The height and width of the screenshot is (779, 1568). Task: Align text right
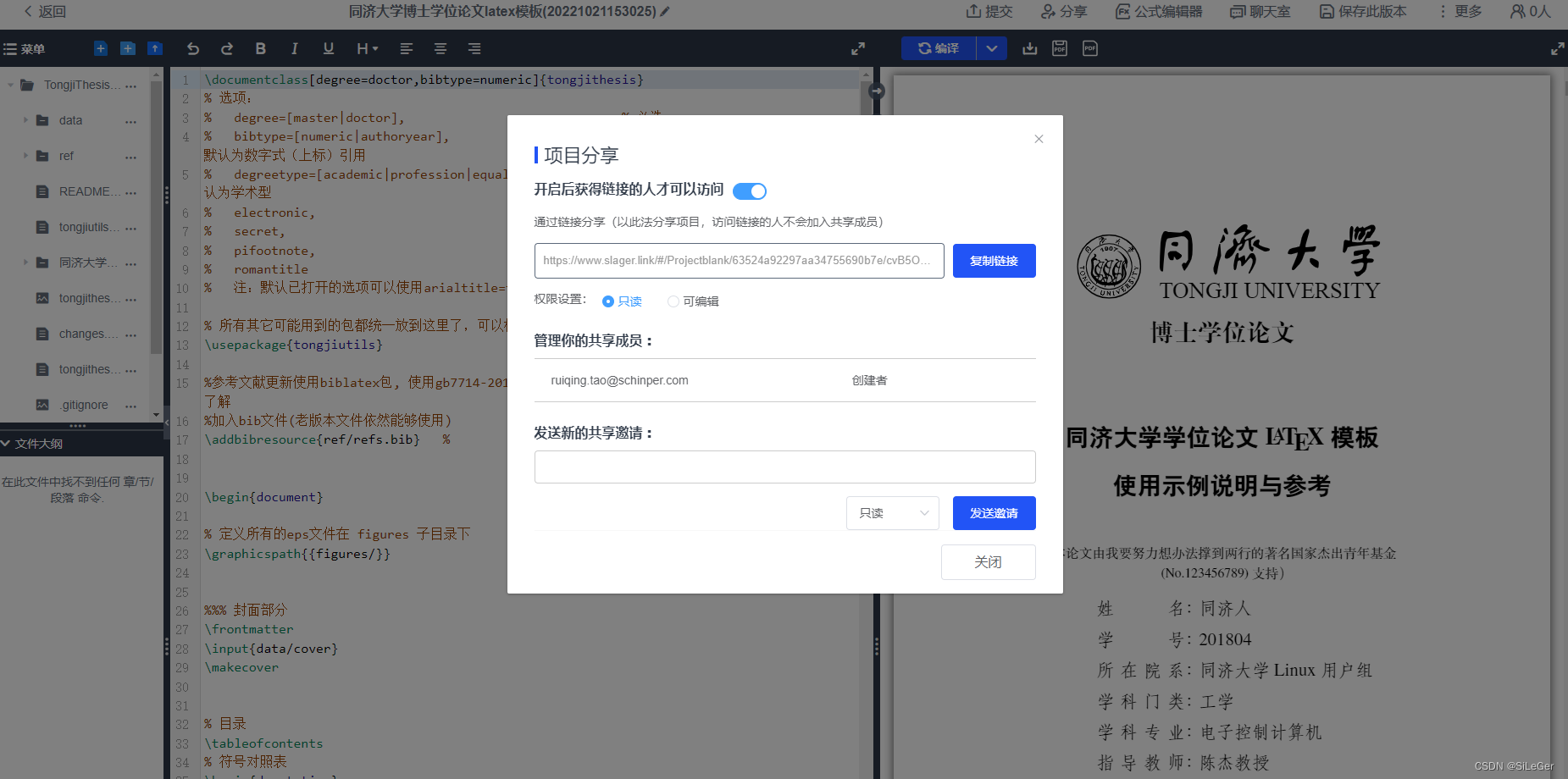pyautogui.click(x=474, y=48)
